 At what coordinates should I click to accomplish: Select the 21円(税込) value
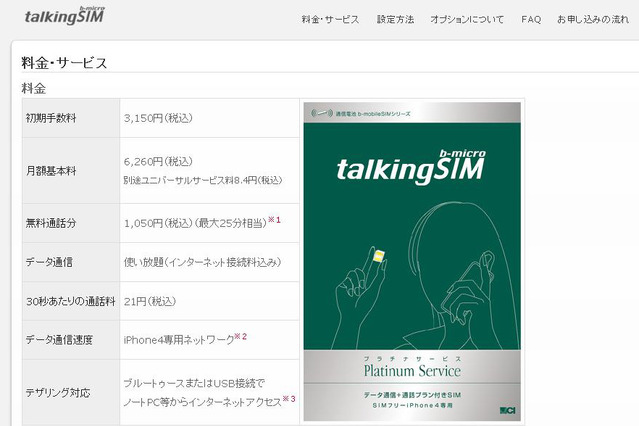150,301
